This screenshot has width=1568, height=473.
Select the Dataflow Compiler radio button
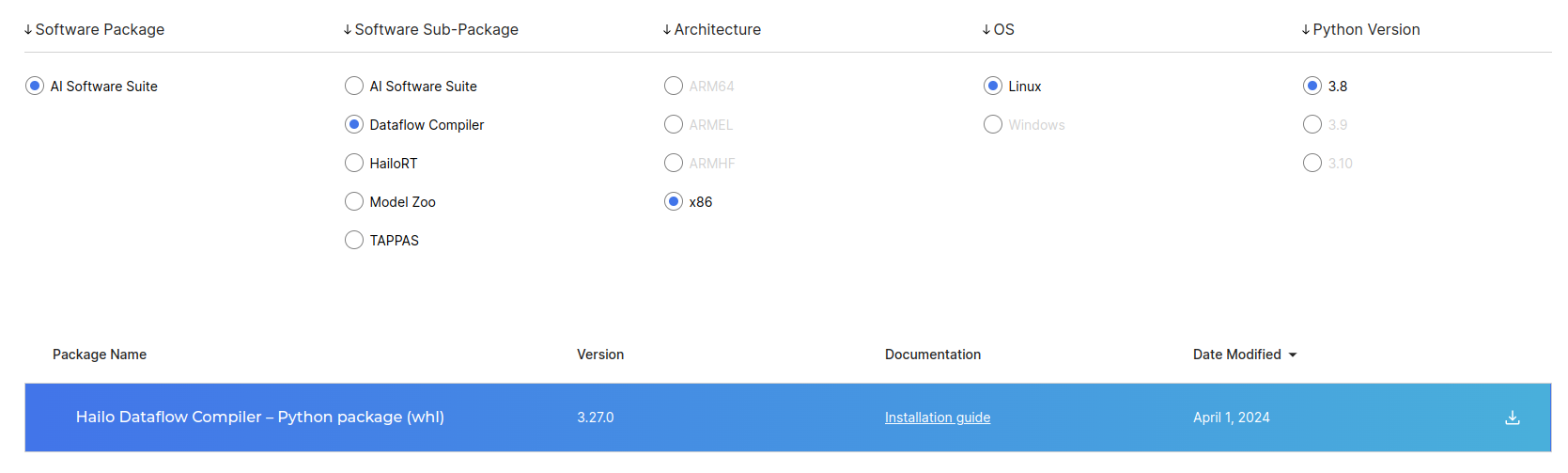pyautogui.click(x=354, y=125)
